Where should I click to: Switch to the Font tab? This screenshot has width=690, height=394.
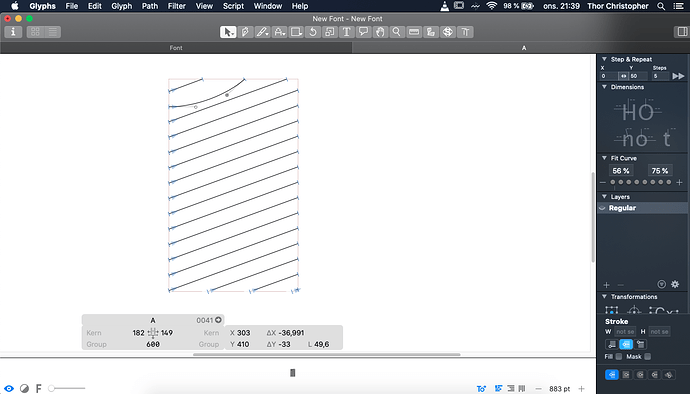[176, 48]
